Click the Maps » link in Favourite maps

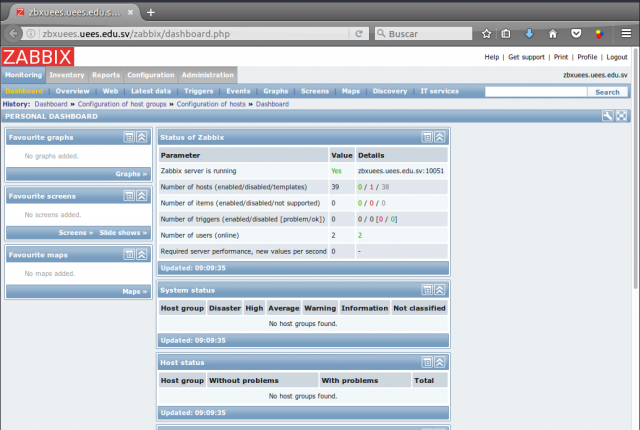(x=135, y=291)
